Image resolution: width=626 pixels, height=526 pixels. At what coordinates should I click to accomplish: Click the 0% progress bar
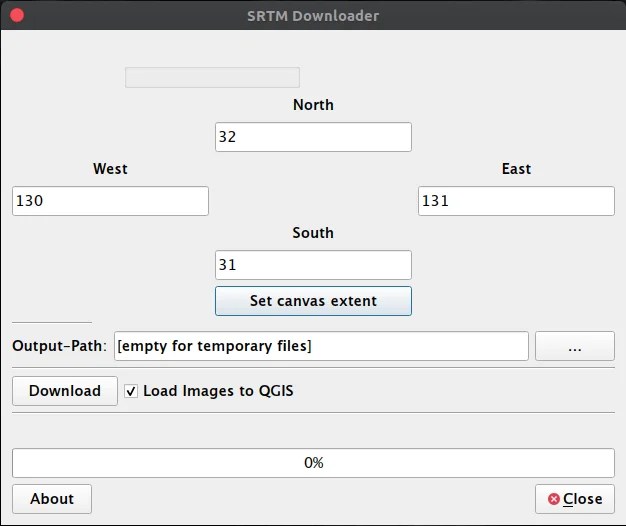coord(313,463)
